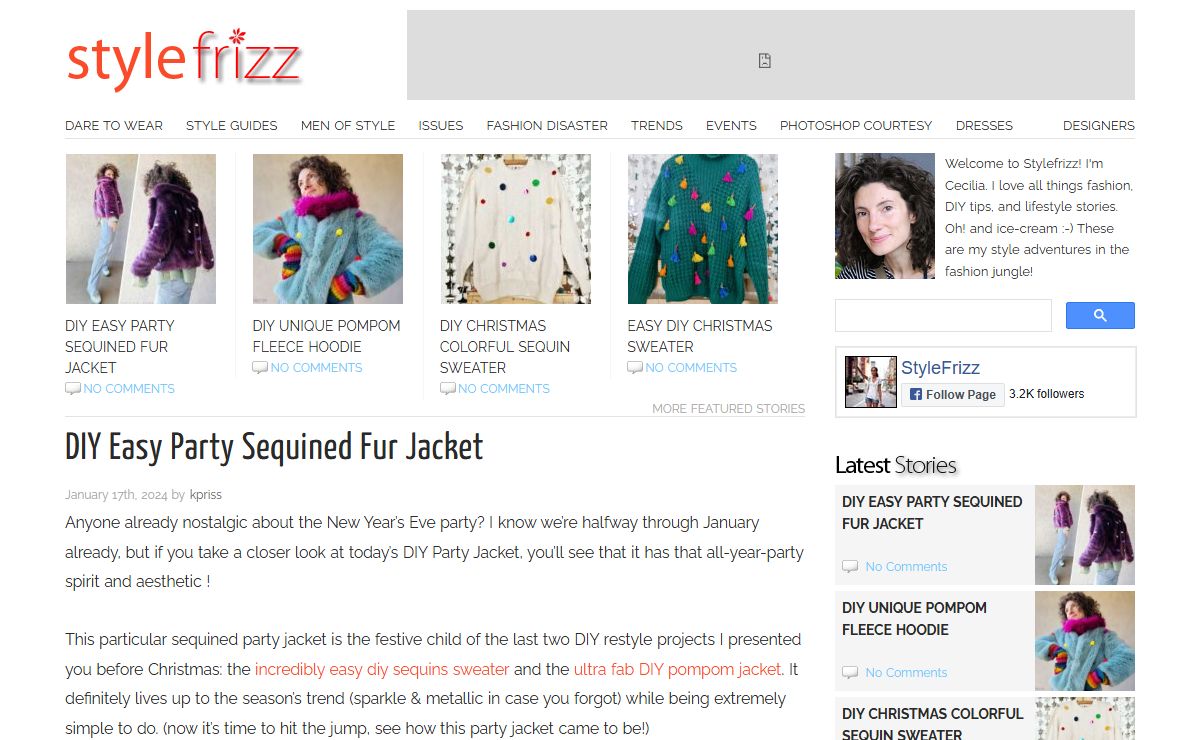1200x740 pixels.
Task: Click the More Featured Stories link
Action: (x=728, y=408)
